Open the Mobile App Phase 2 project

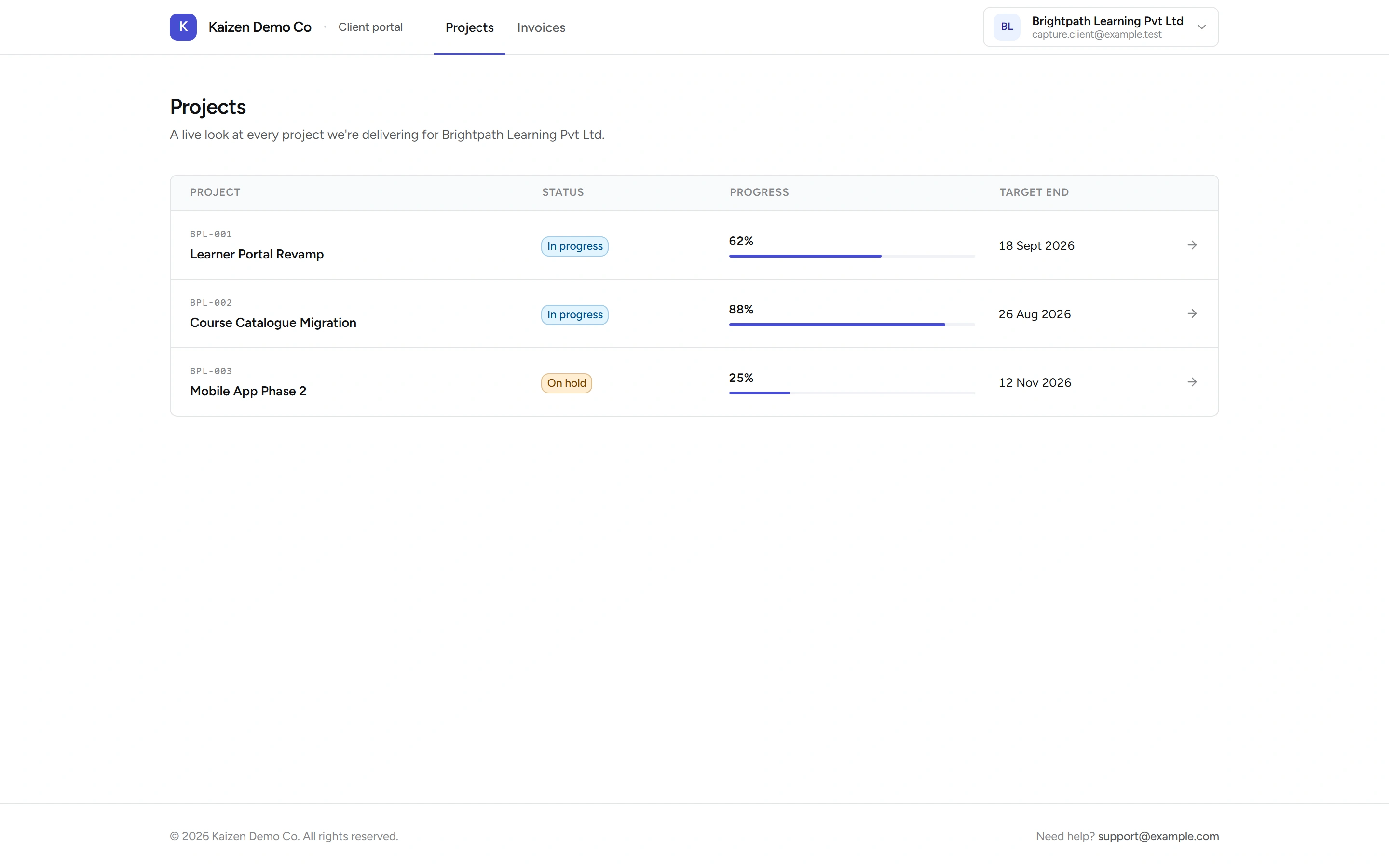tap(248, 391)
